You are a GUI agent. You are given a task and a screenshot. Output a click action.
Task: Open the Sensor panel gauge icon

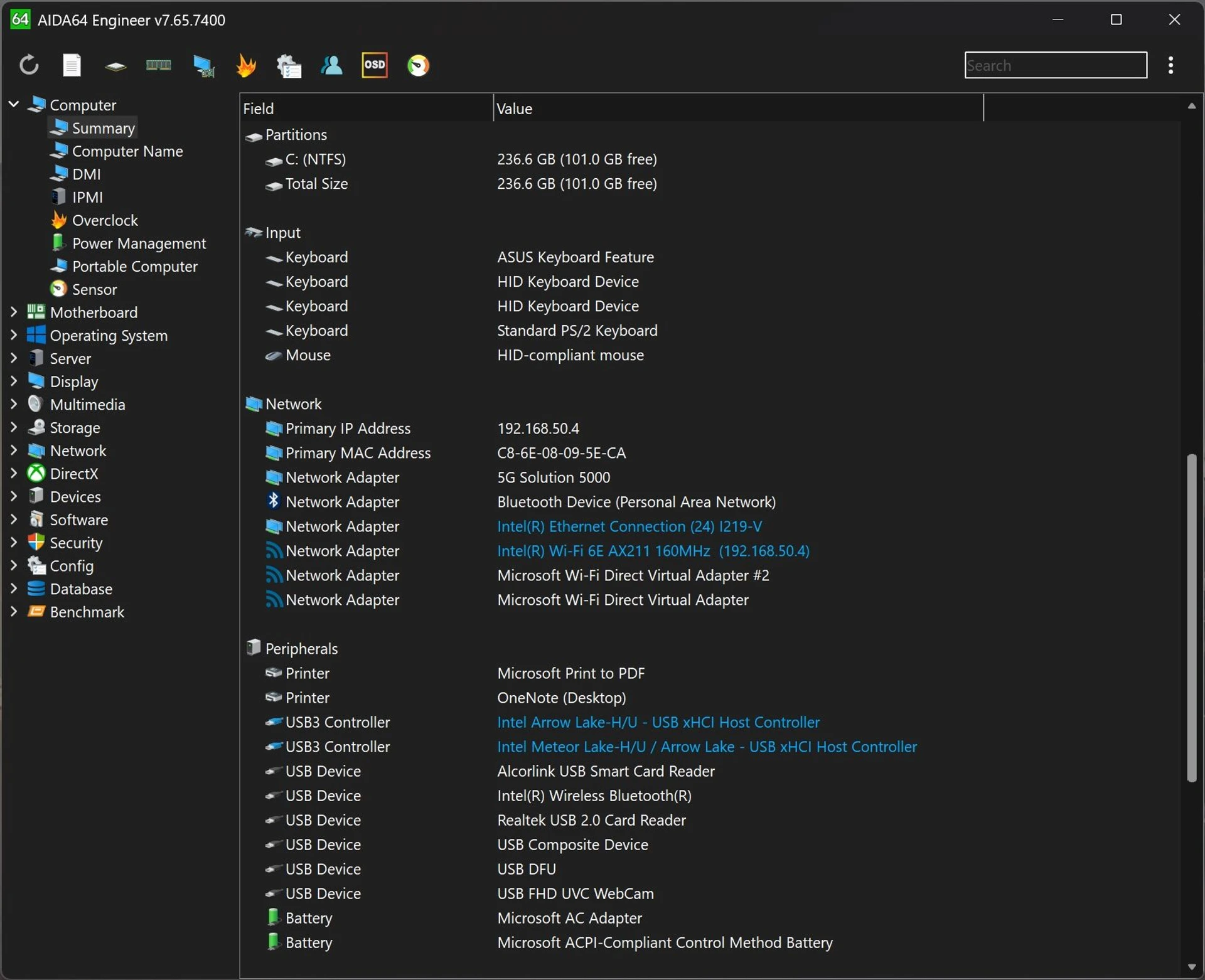pos(418,65)
